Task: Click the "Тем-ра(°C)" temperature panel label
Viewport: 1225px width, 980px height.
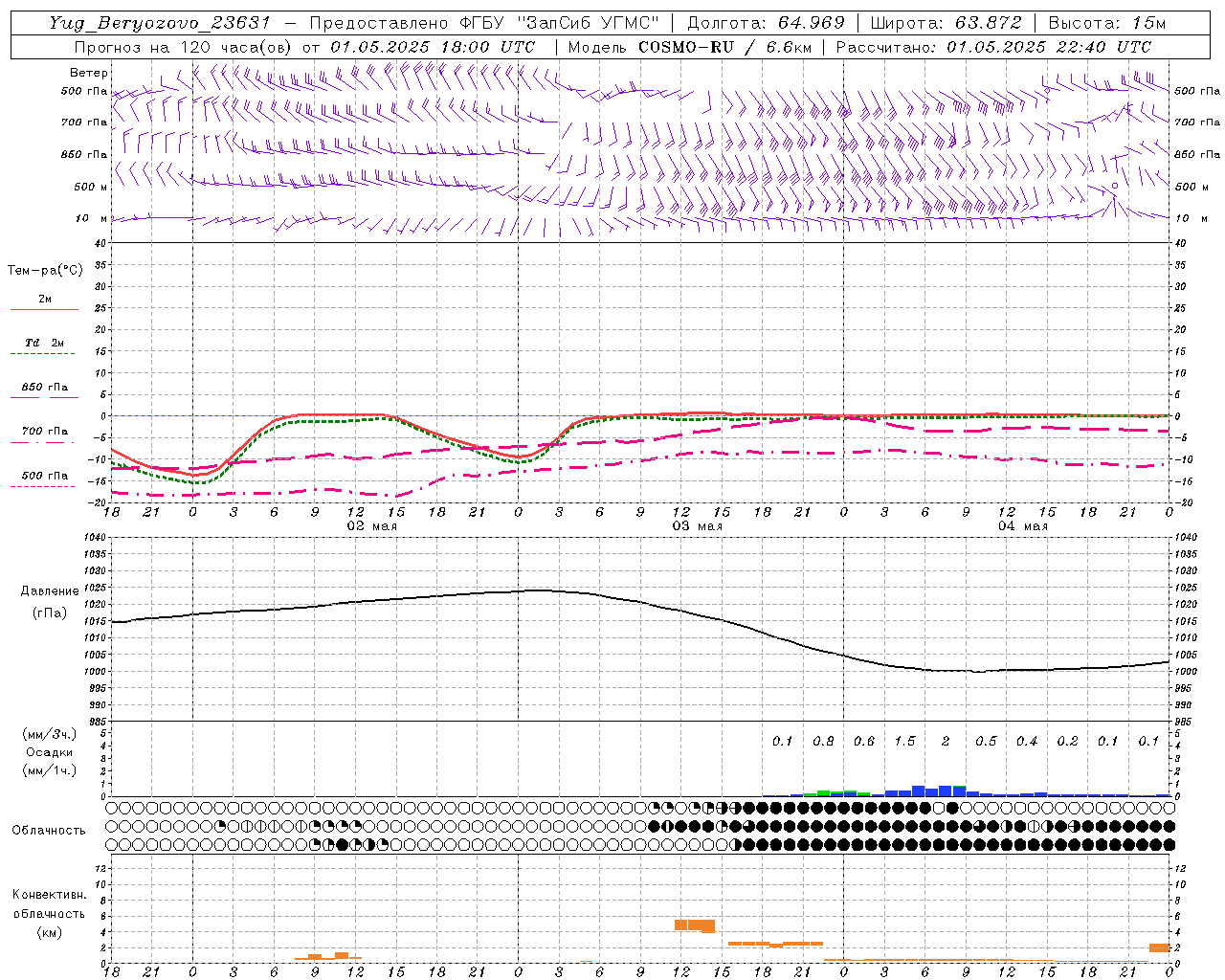Action: coord(45,271)
